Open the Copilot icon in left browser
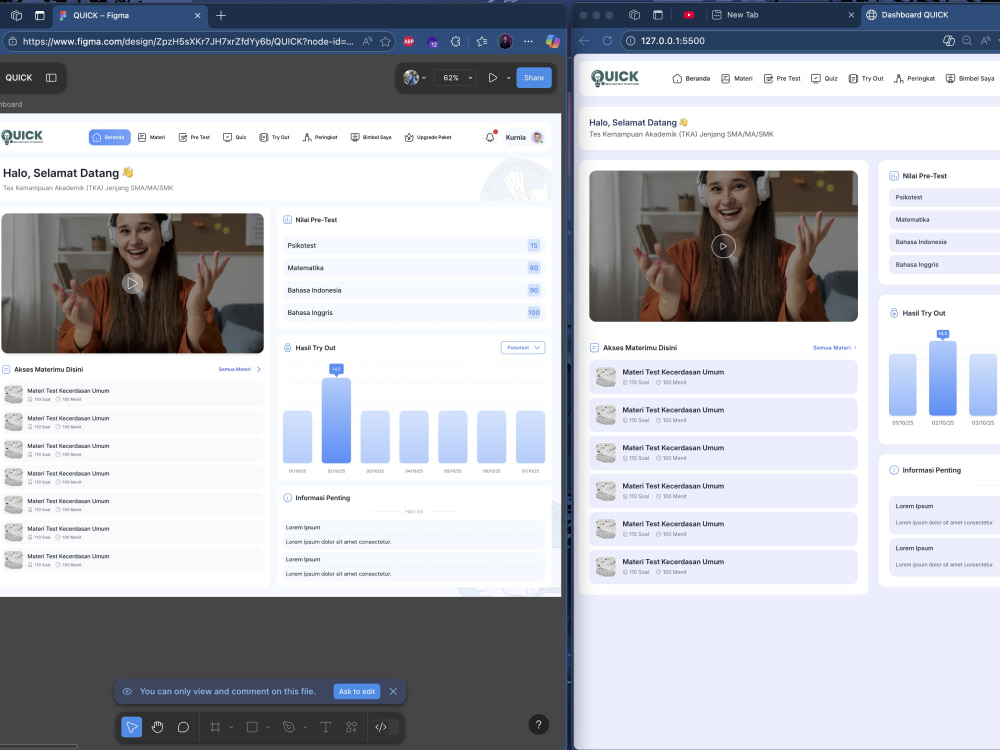Screen dimensions: 1000x750 point(552,41)
